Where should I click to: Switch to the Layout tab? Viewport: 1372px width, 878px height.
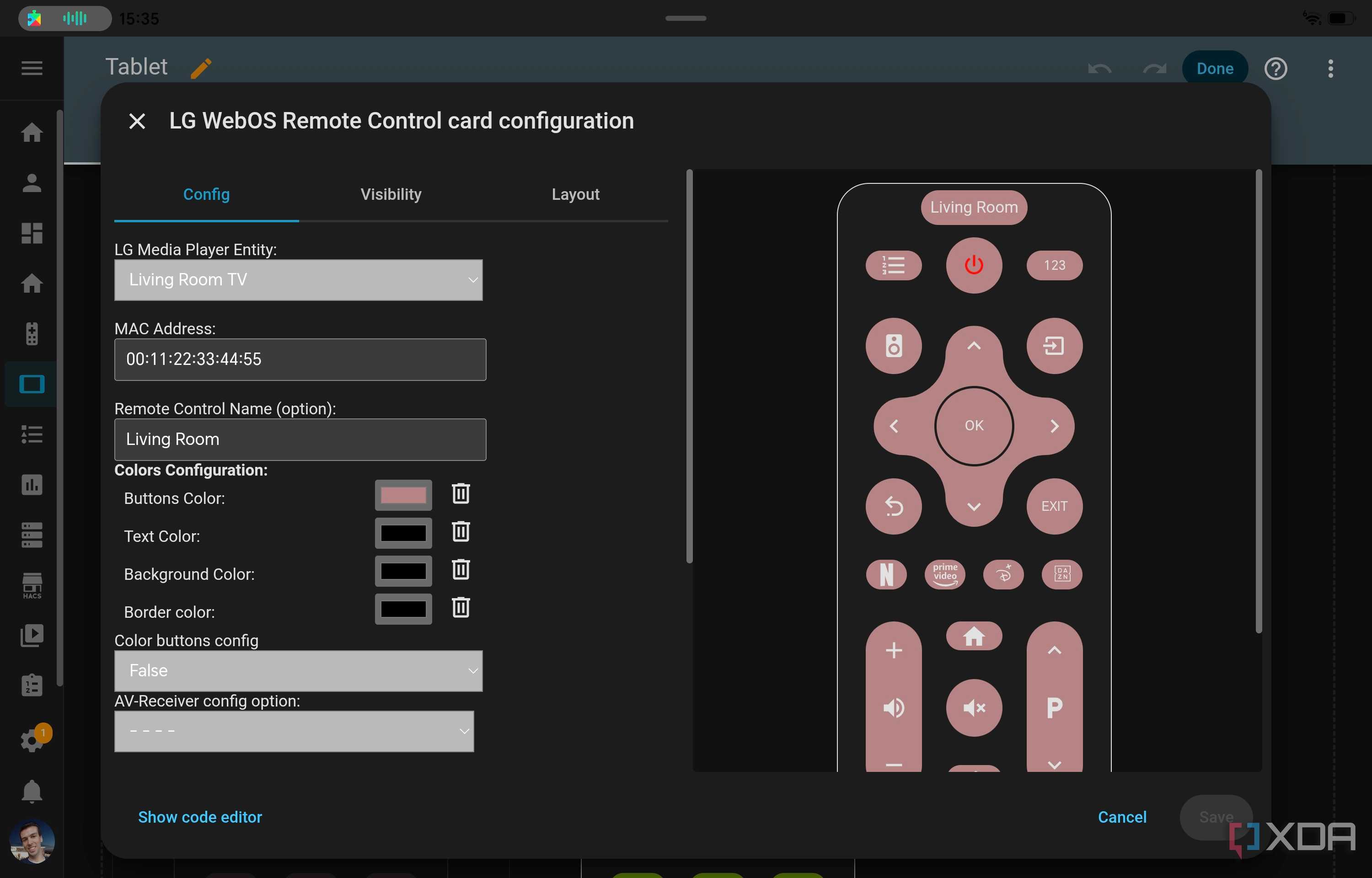pyautogui.click(x=576, y=194)
